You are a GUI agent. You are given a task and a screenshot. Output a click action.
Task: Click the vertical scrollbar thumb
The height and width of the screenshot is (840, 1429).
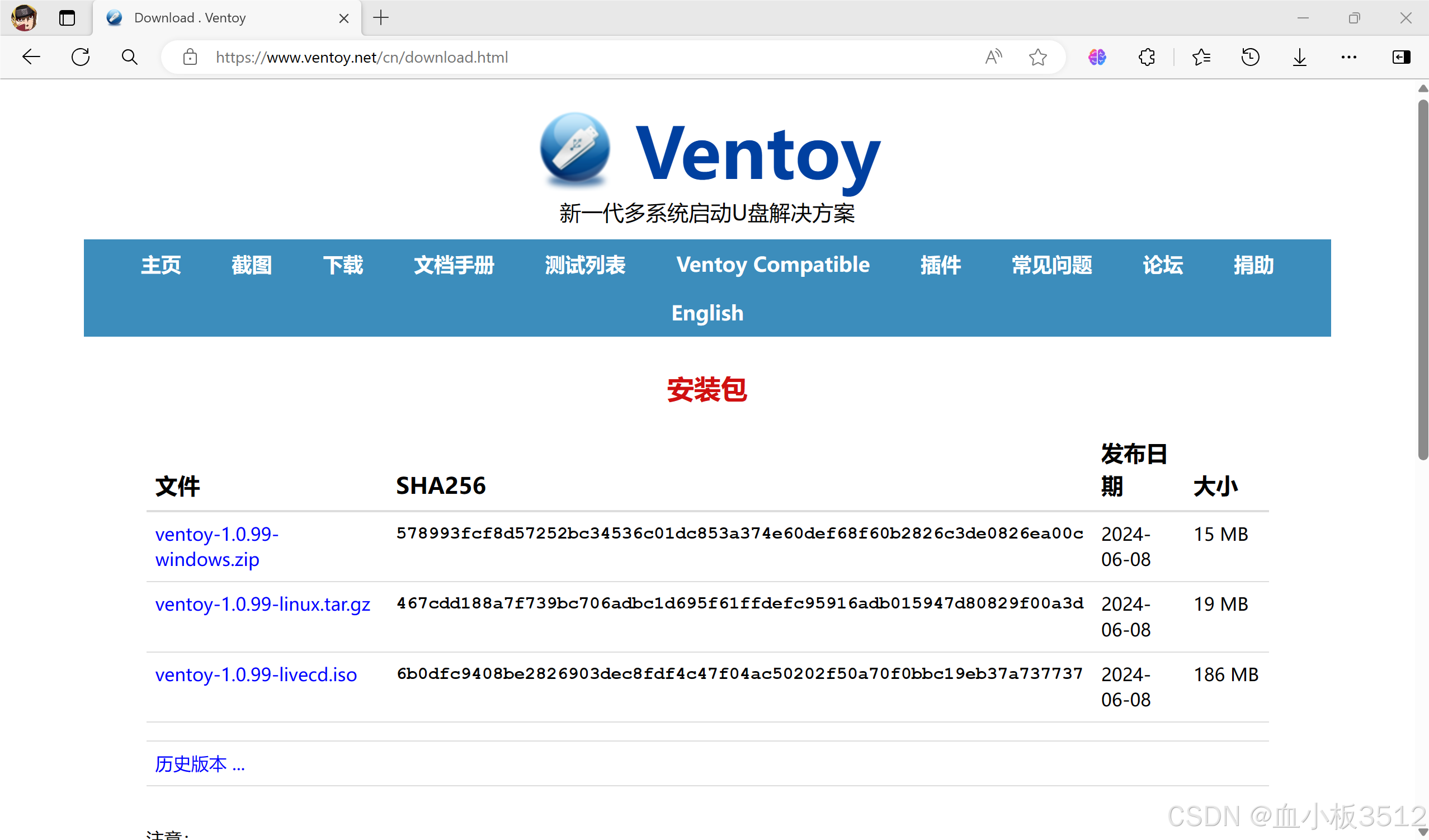[x=1423, y=280]
